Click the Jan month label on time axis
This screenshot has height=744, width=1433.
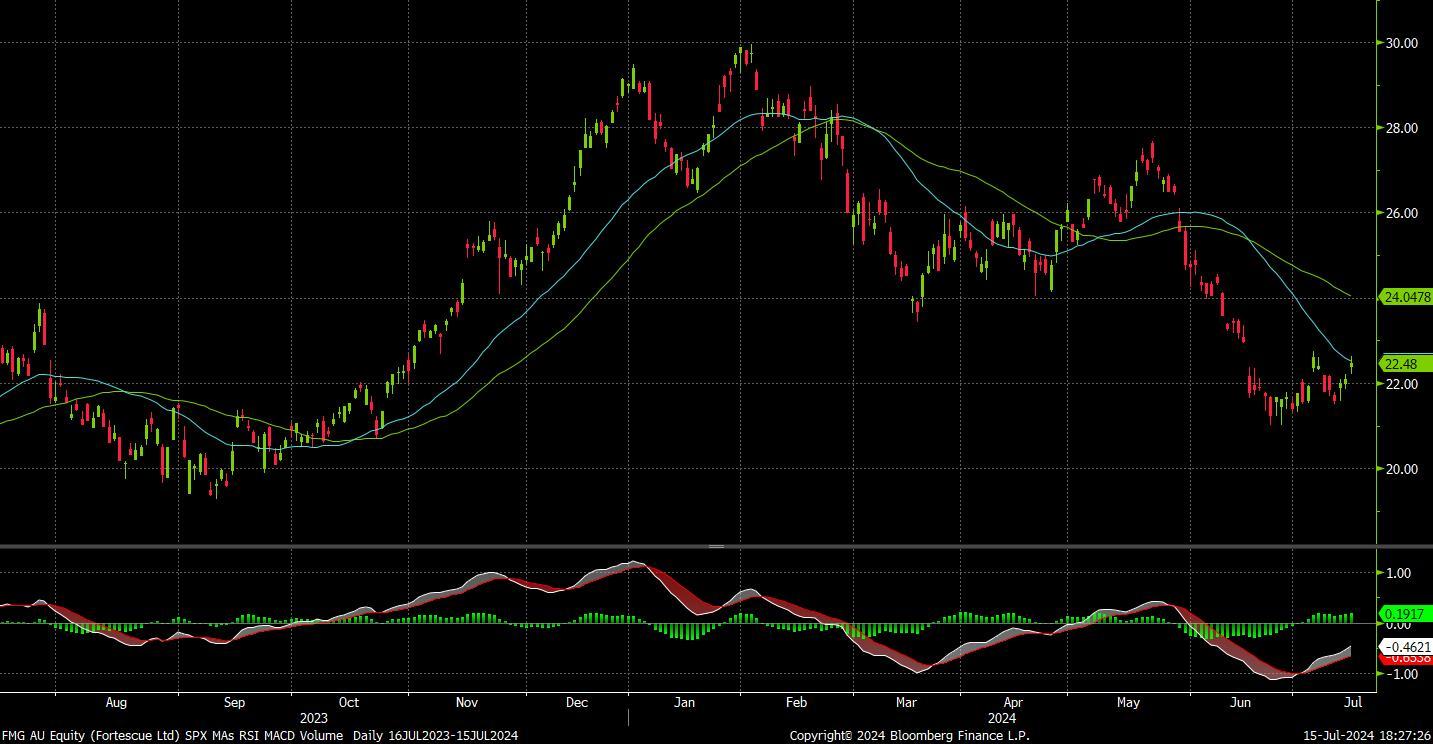click(684, 703)
